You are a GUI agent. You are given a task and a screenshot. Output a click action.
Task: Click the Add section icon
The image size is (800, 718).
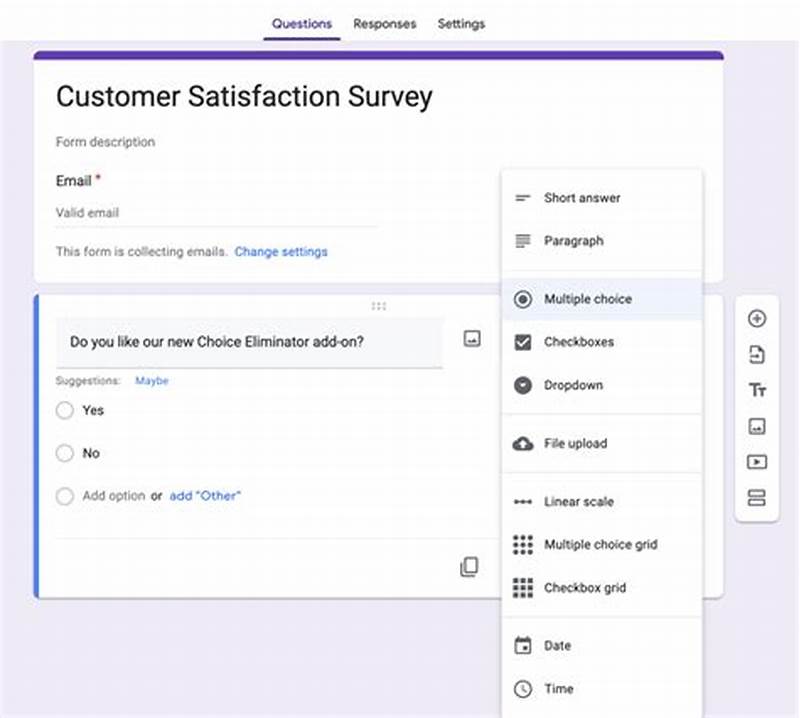pyautogui.click(x=757, y=493)
